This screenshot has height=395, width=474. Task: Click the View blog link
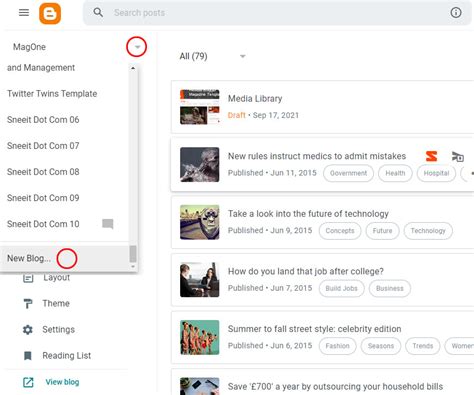pos(62,382)
